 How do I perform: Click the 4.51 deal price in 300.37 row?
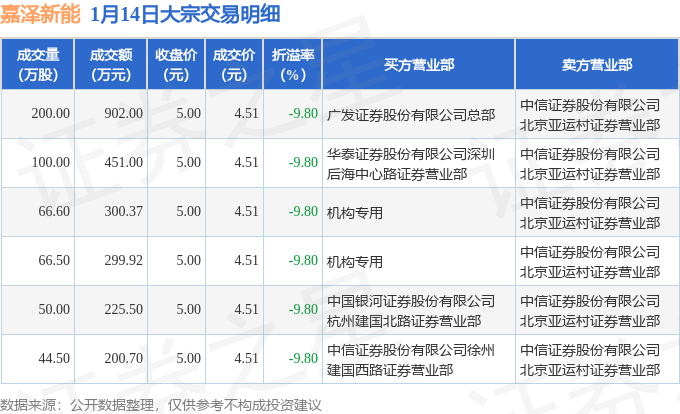[246, 212]
